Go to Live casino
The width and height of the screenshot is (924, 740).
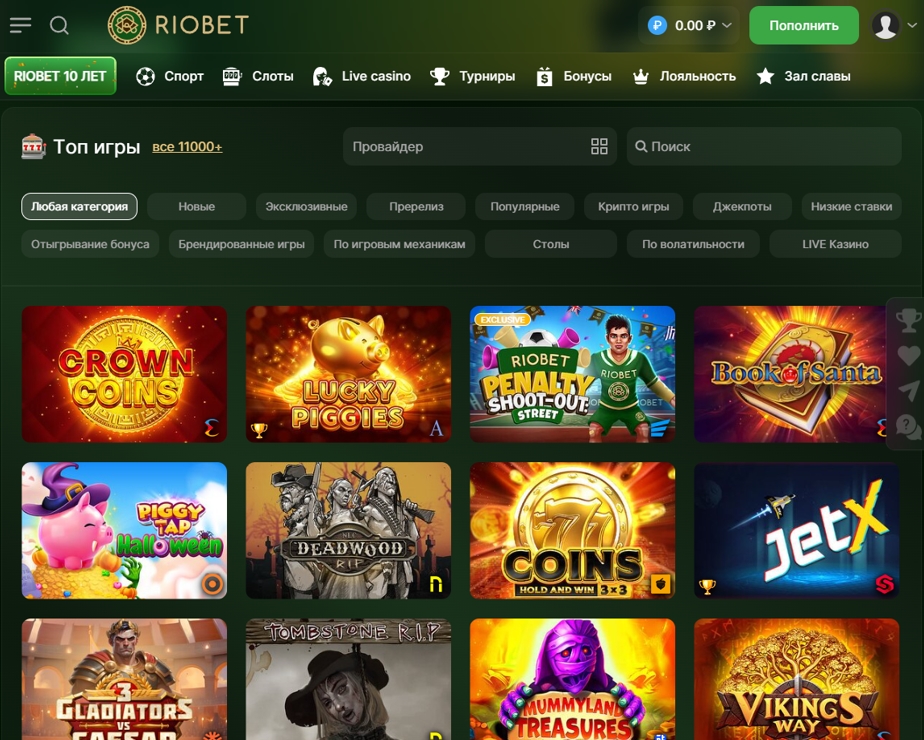361,76
